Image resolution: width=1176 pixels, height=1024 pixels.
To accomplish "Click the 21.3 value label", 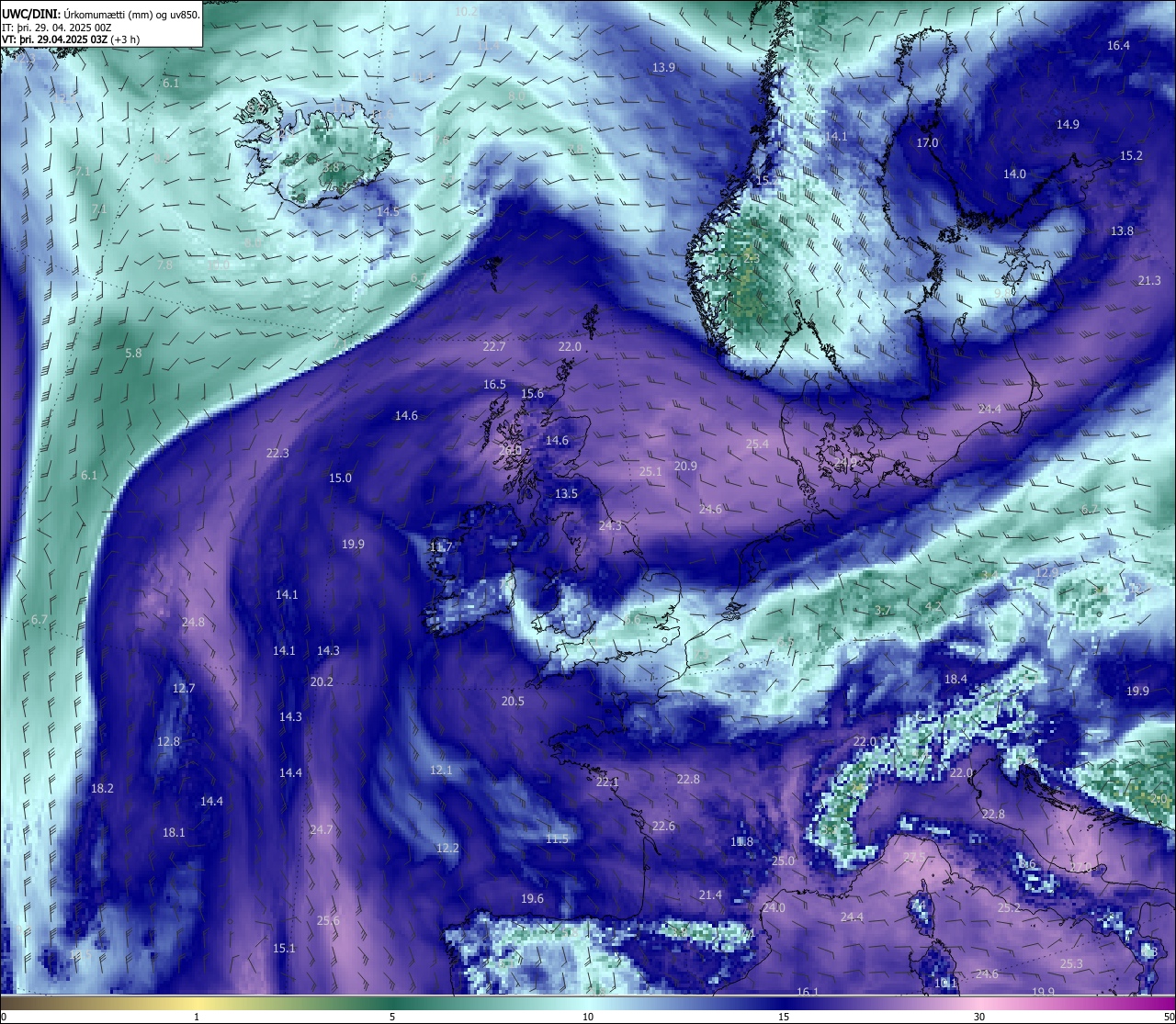I will coord(1149,280).
